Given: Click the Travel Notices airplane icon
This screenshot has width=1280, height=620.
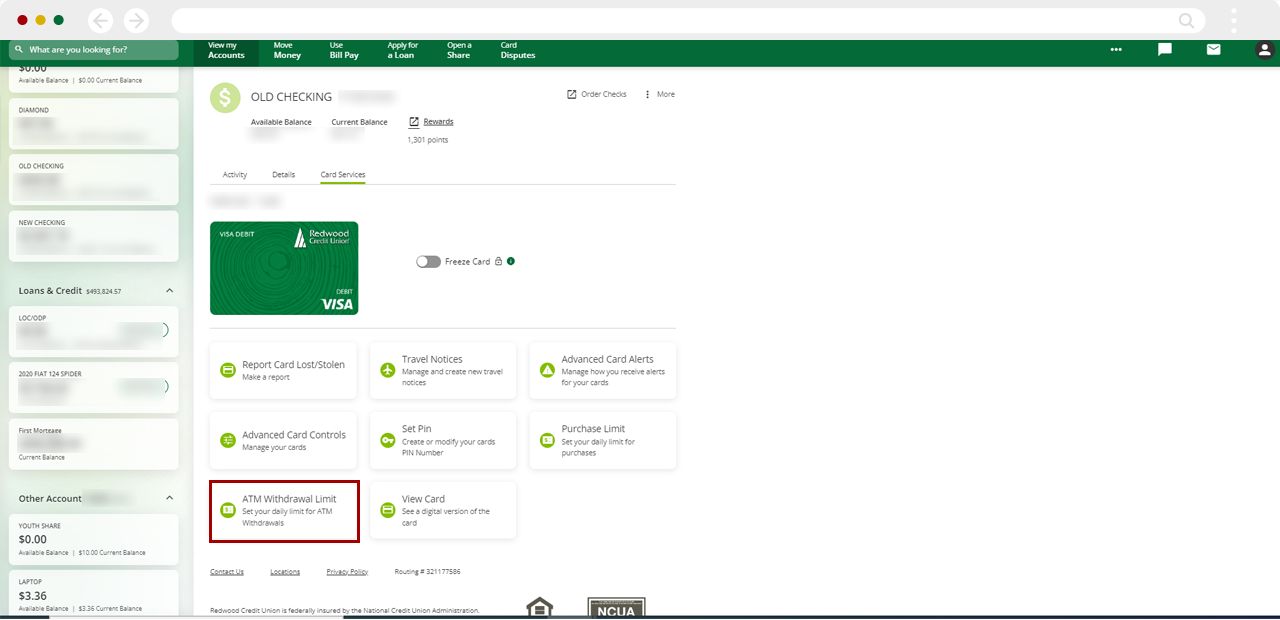Looking at the screenshot, I should [388, 371].
